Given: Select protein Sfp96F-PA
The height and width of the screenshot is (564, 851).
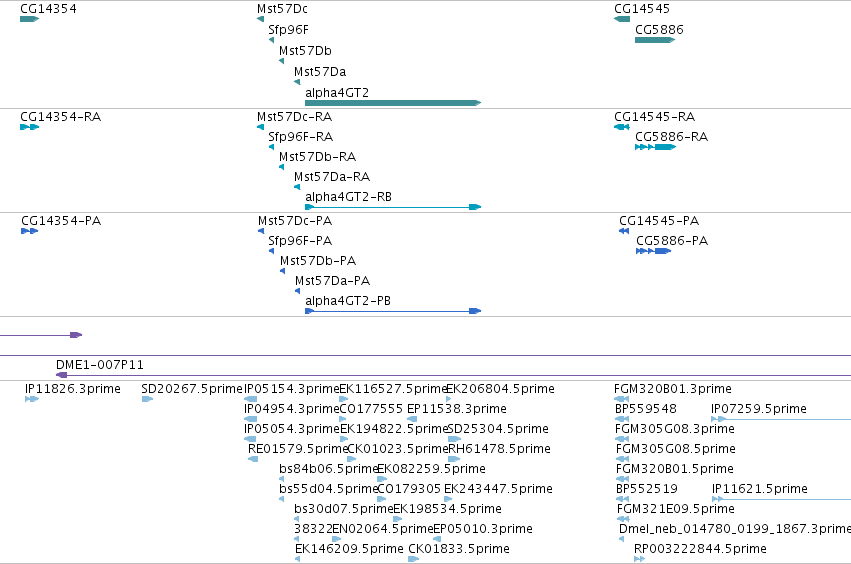Looking at the screenshot, I should point(300,241).
